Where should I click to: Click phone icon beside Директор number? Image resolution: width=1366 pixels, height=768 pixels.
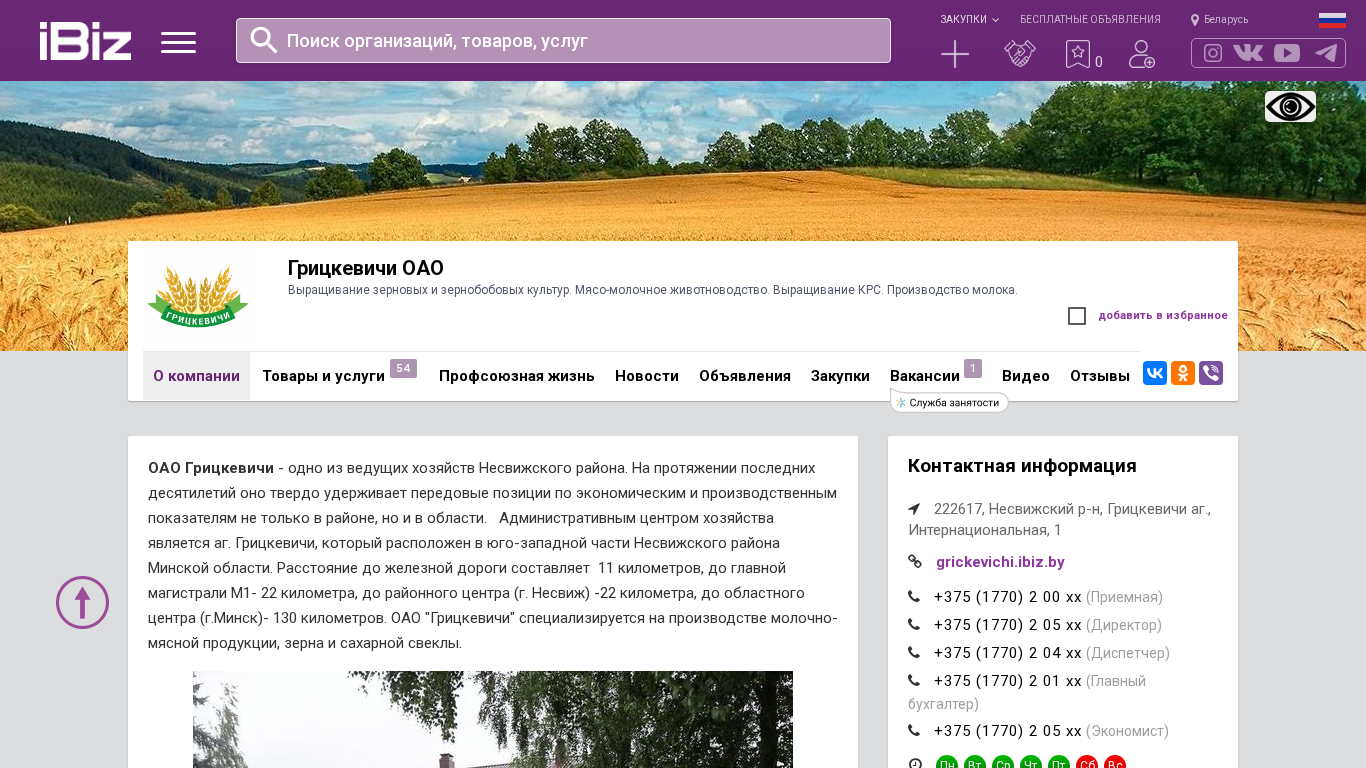[914, 625]
